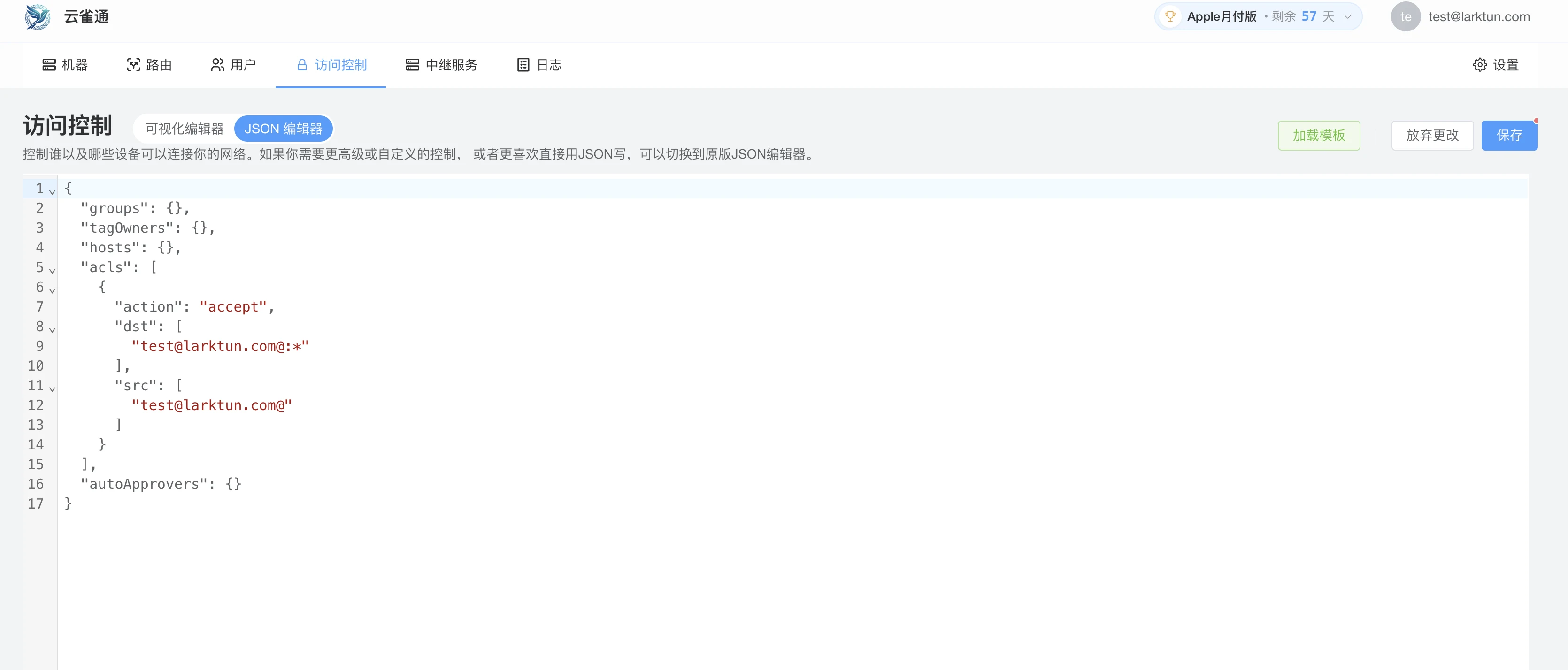Click the "test@larktun.com@" src string
Screen dimensions: 1568x670
[212, 405]
